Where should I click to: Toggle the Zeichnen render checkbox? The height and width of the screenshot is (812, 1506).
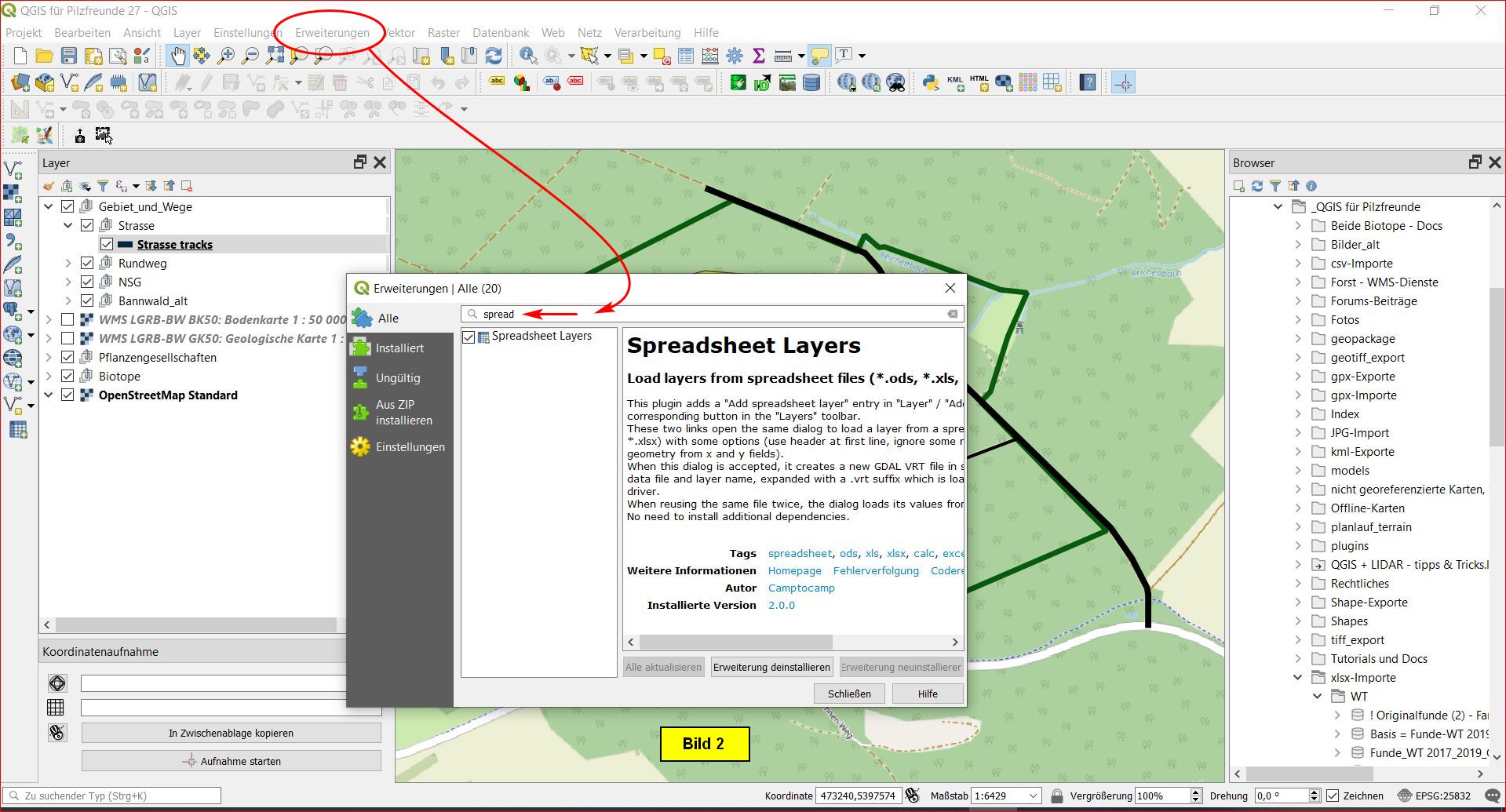point(1333,796)
